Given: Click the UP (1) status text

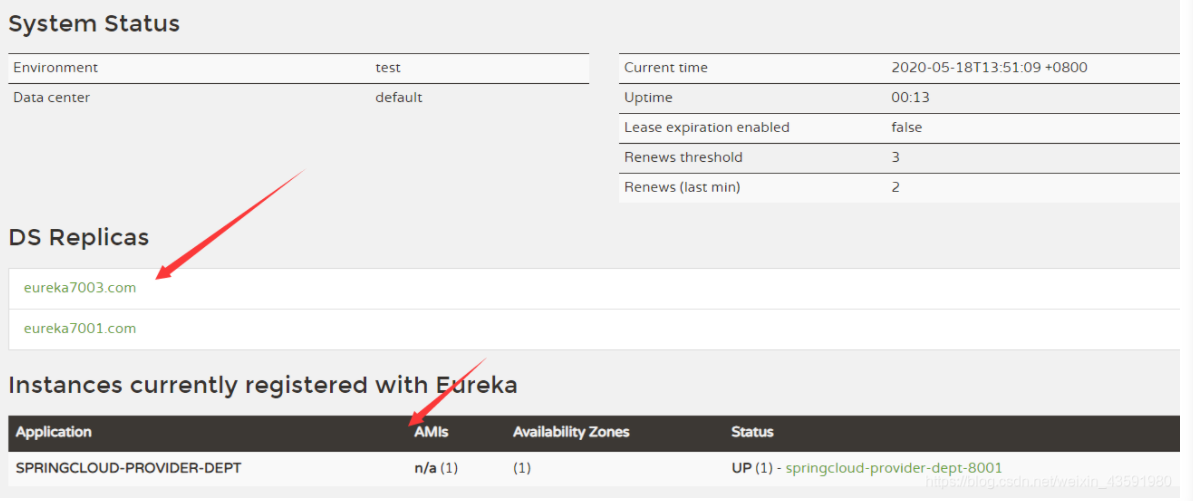Looking at the screenshot, I should coord(754,468).
